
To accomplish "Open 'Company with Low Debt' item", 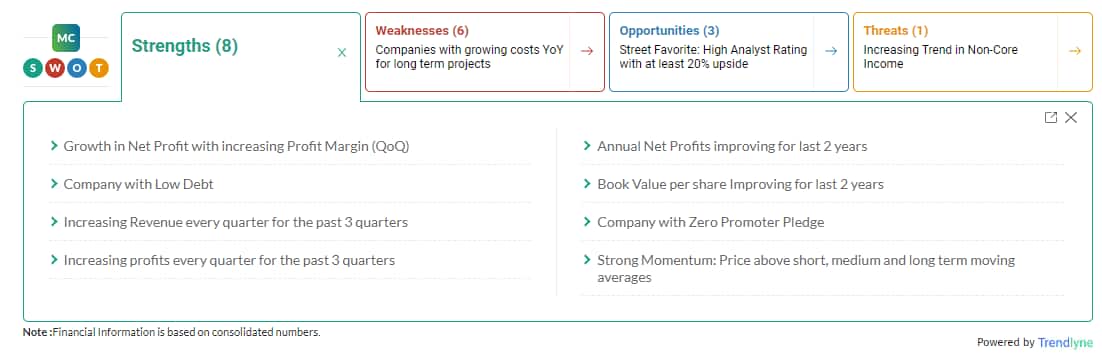I will pos(138,184).
